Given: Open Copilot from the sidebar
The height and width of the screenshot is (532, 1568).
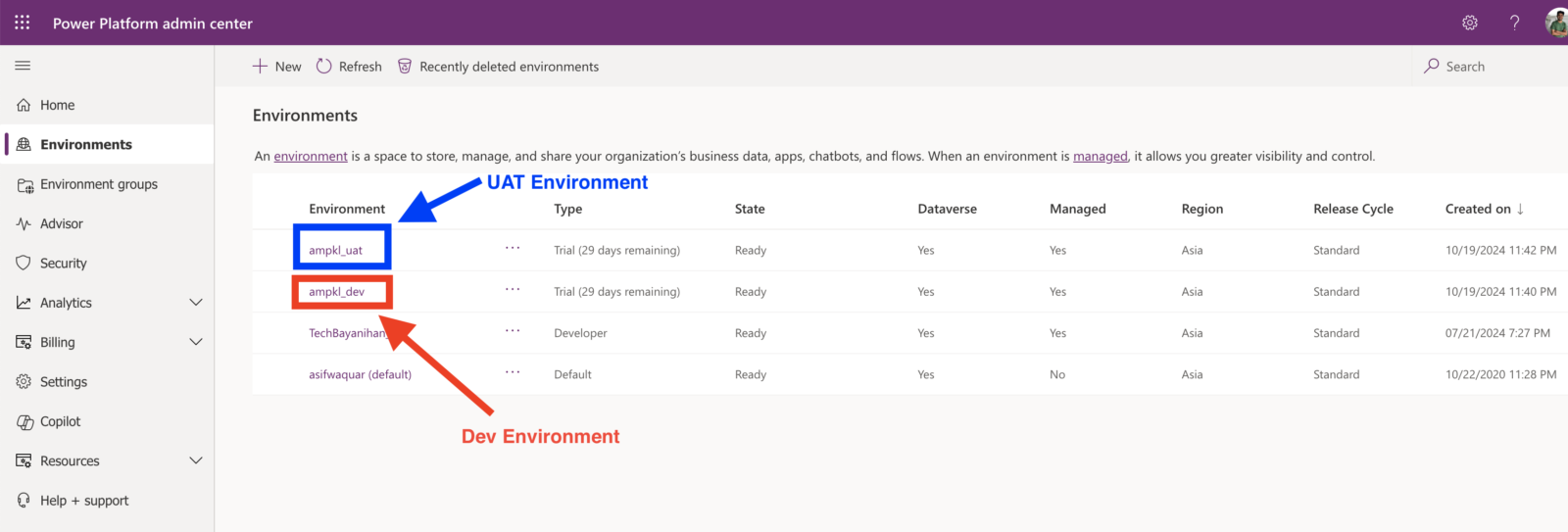Looking at the screenshot, I should [60, 421].
